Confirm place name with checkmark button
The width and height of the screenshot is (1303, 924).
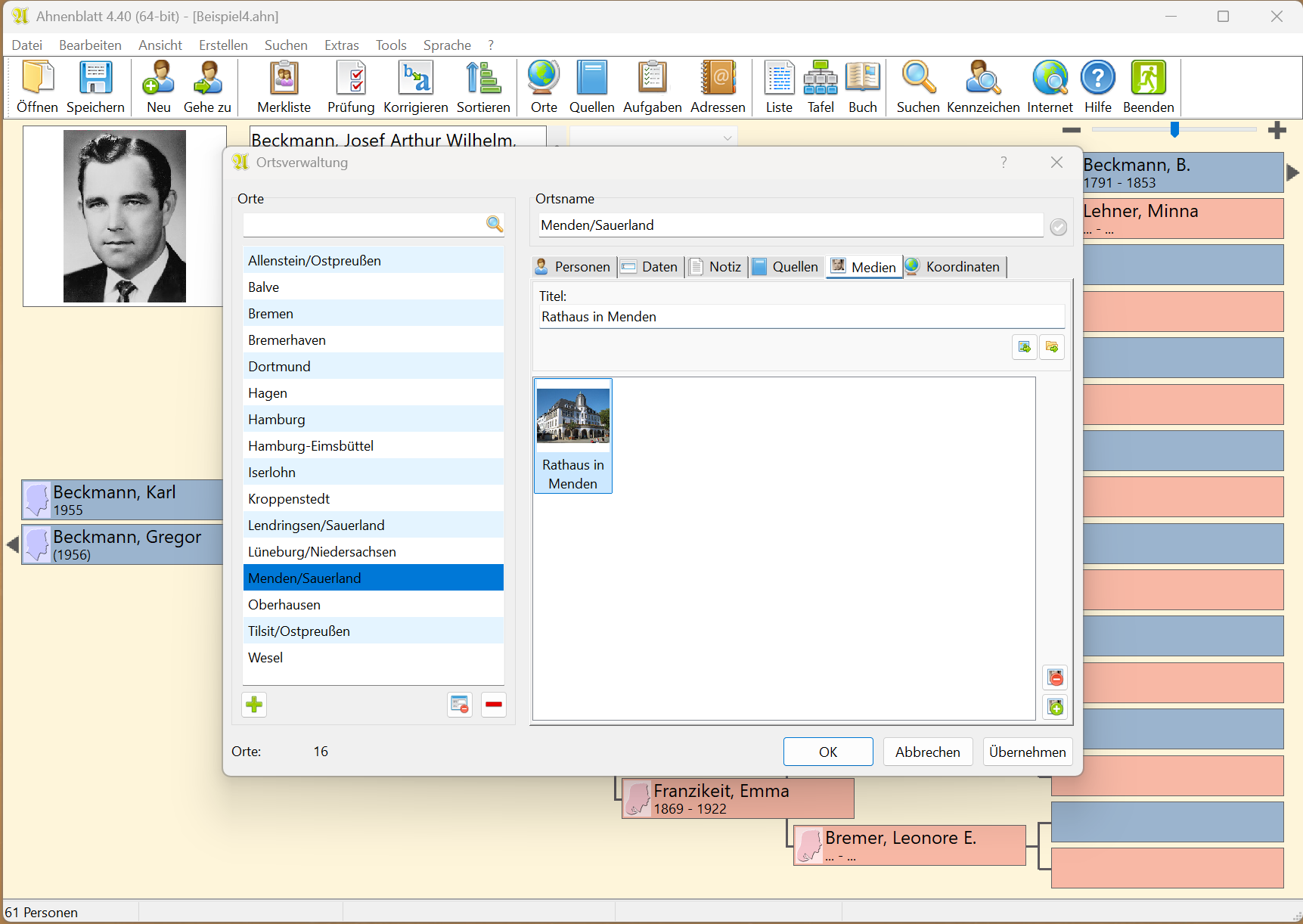click(x=1058, y=227)
